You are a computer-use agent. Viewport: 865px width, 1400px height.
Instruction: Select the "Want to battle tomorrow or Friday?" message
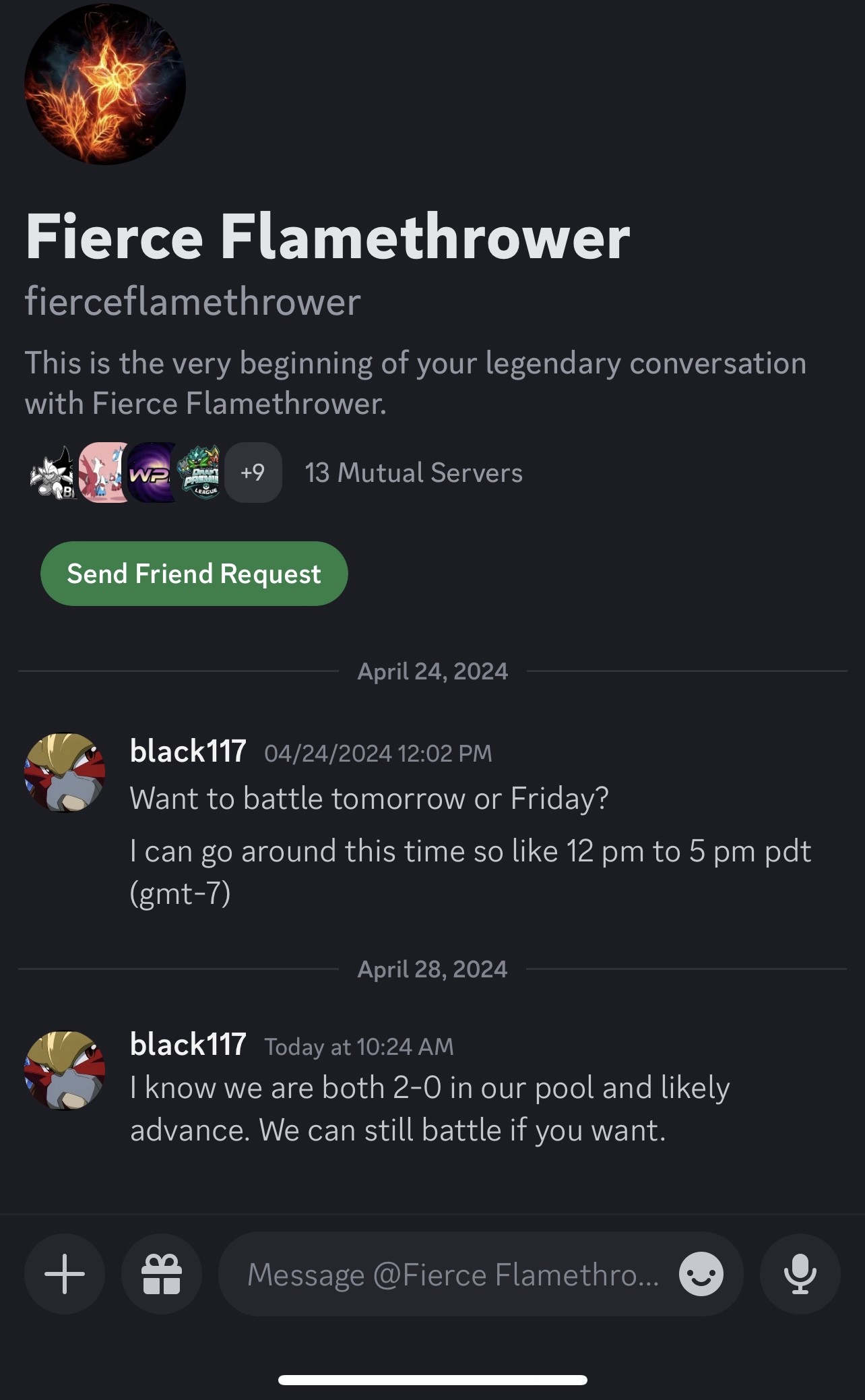click(369, 799)
